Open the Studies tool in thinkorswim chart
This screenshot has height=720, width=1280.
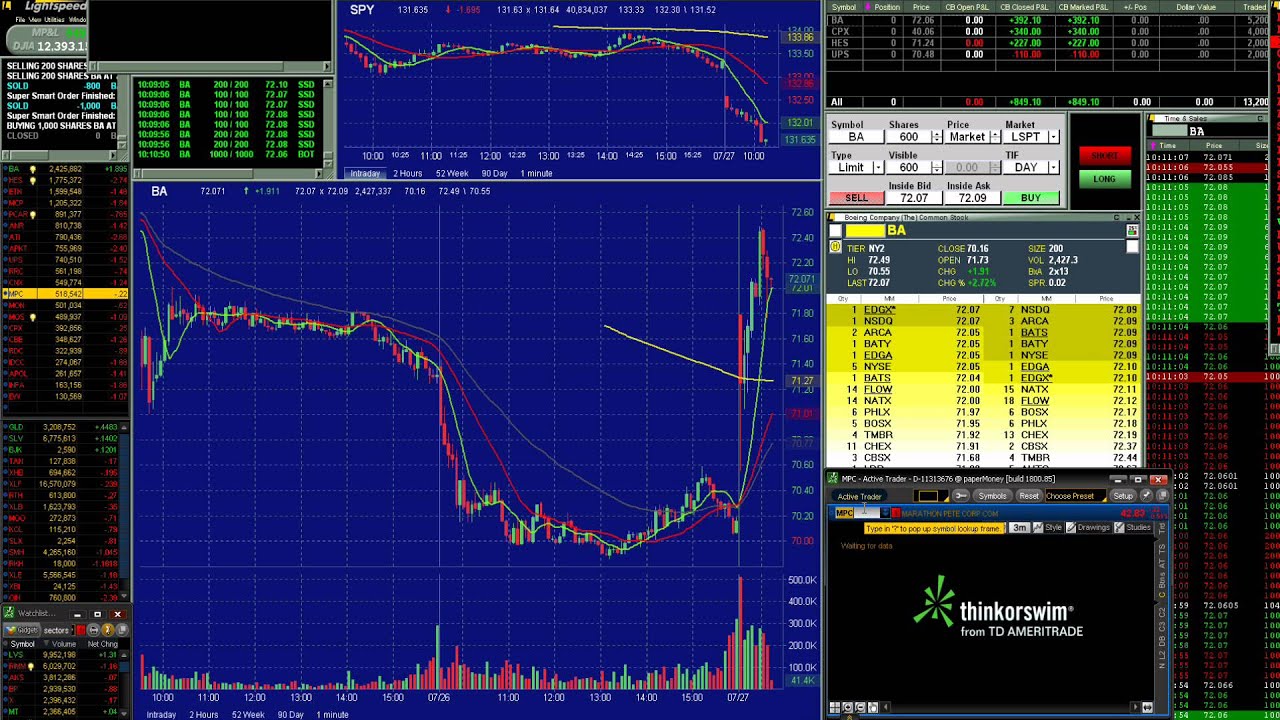coord(1133,527)
